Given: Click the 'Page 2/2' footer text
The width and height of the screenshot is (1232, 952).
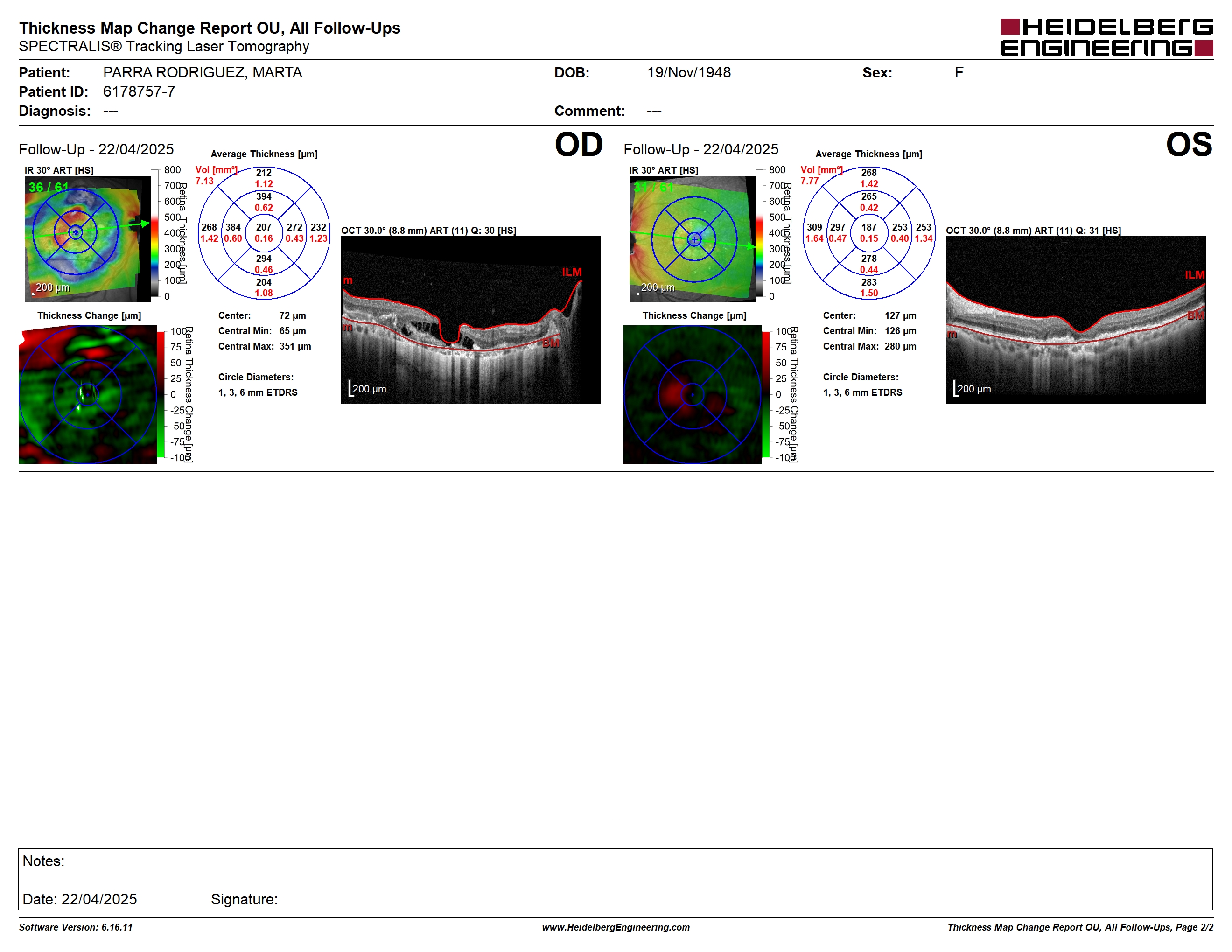Looking at the screenshot, I should [1194, 927].
